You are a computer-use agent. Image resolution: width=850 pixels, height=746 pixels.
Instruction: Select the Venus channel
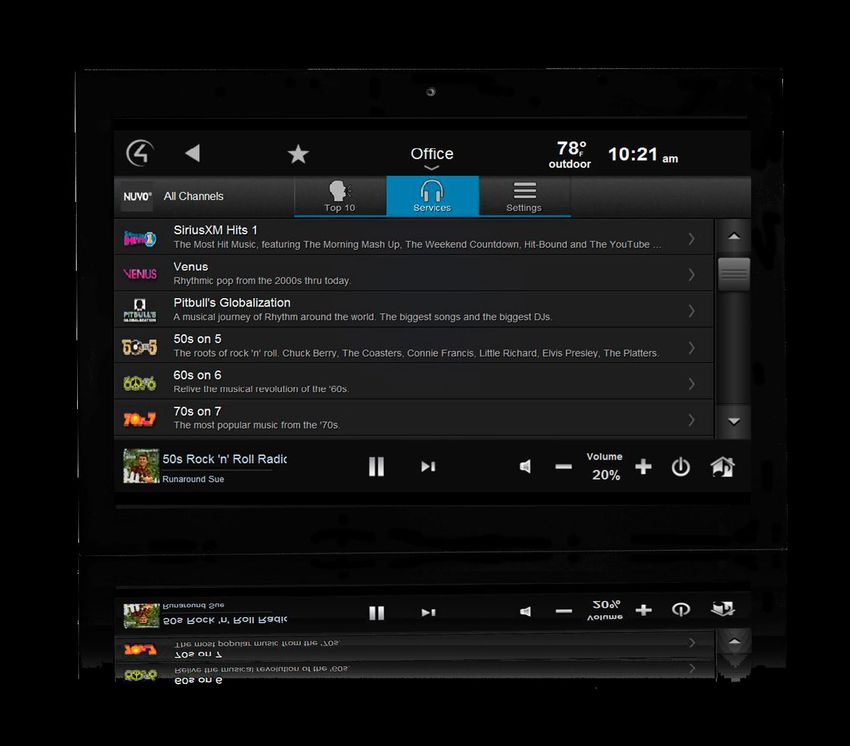(x=414, y=274)
